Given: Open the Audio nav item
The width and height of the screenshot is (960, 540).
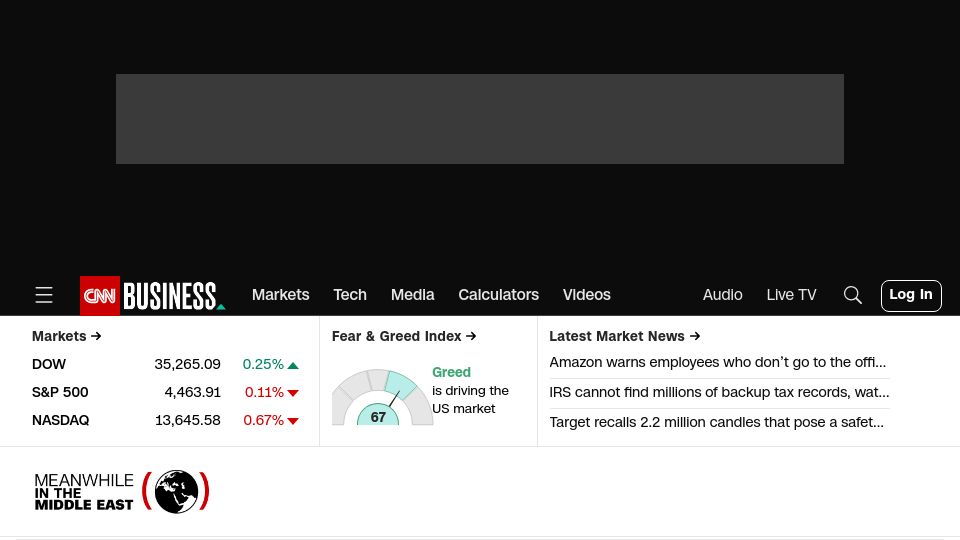Looking at the screenshot, I should click(x=722, y=294).
